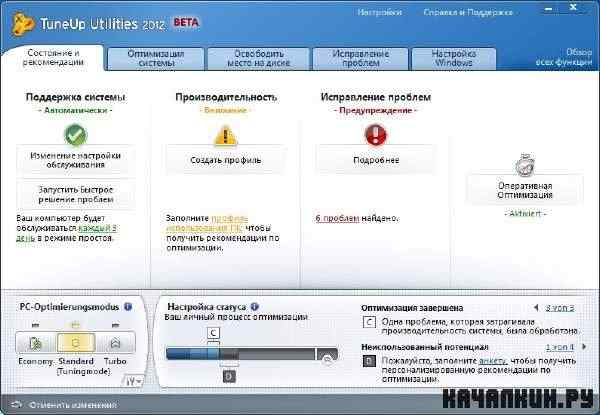Go to previous Оптимизация завершена item arrow

click(536, 308)
